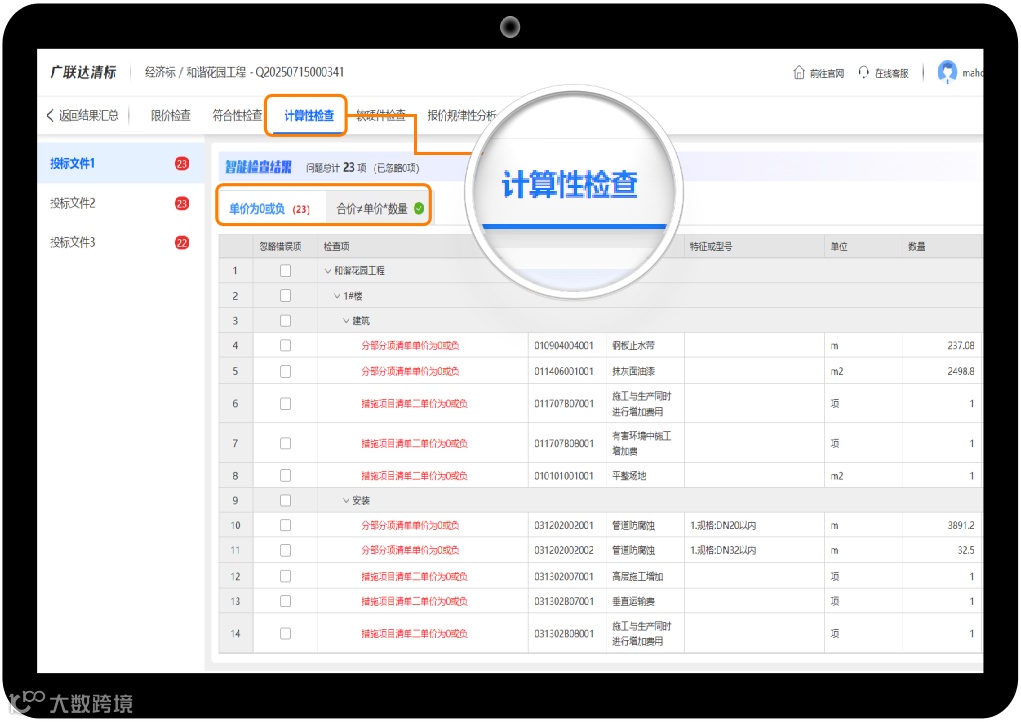The image size is (1021, 722).
Task: Click 检查项 column header
Action: (336, 247)
